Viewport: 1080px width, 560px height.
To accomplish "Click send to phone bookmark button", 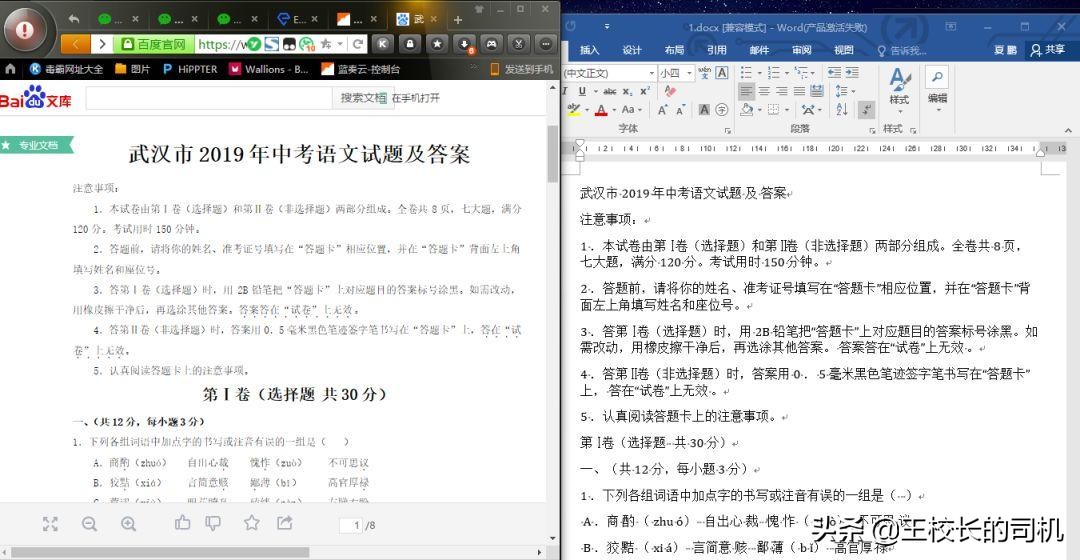I will pos(521,69).
